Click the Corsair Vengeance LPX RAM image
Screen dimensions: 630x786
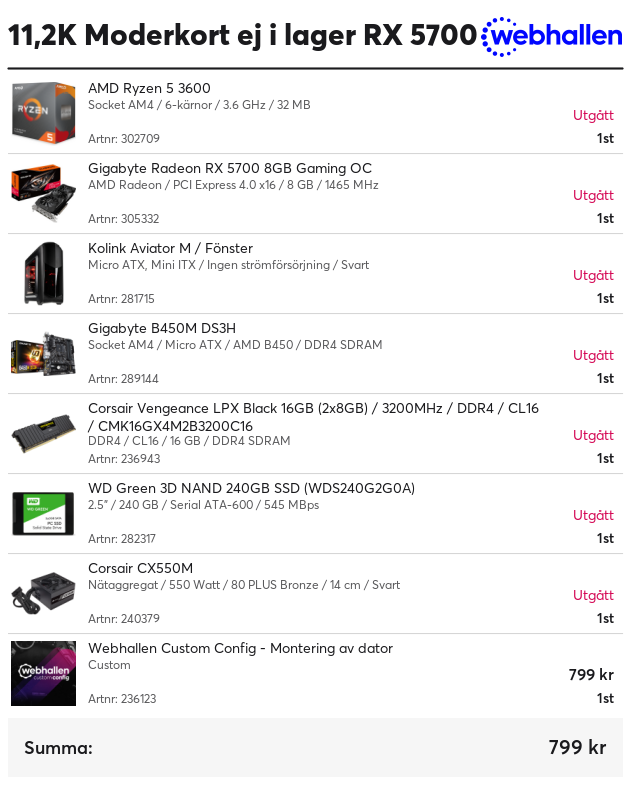pyautogui.click(x=44, y=433)
